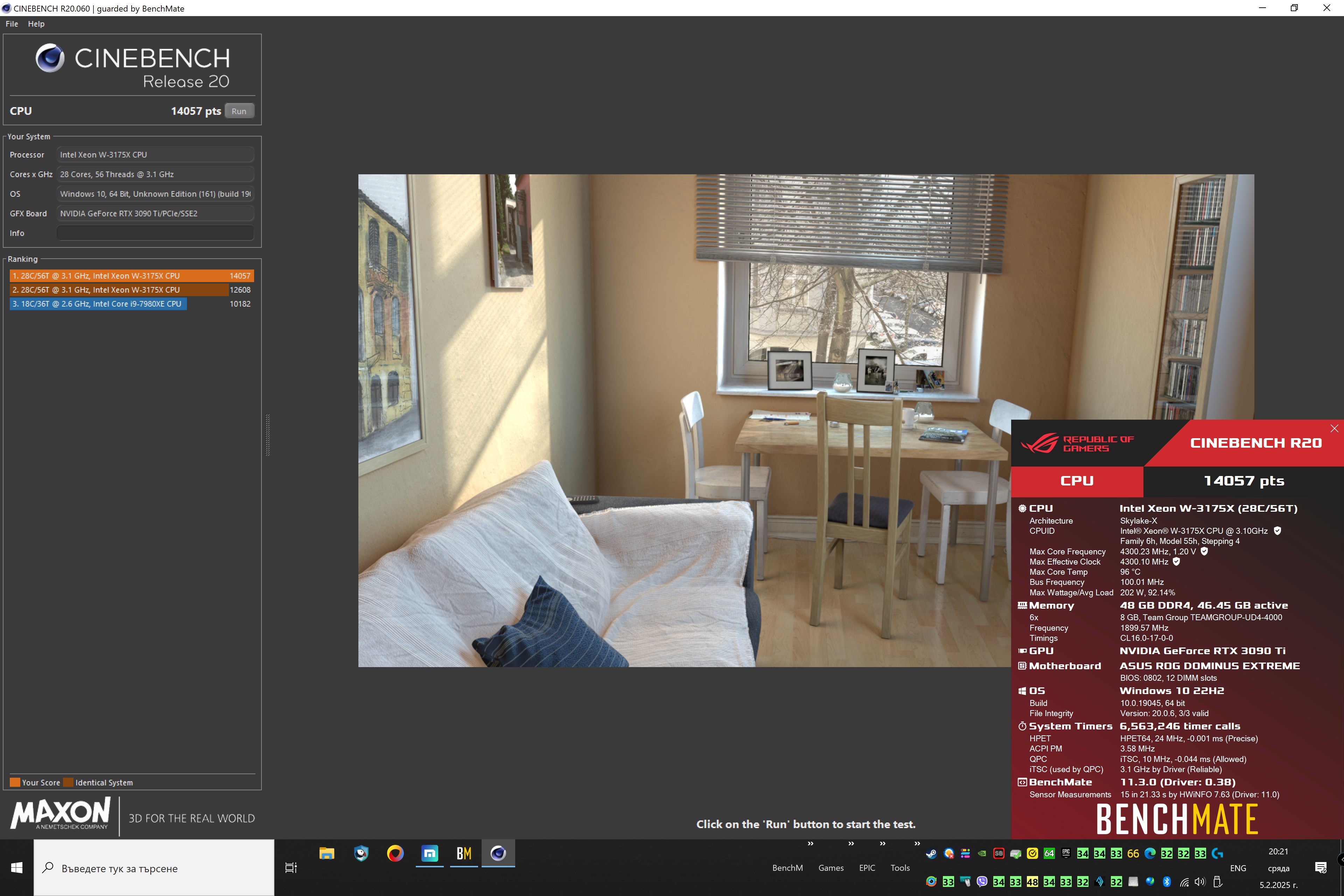
Task: Open Steam from the system tray
Action: (931, 854)
